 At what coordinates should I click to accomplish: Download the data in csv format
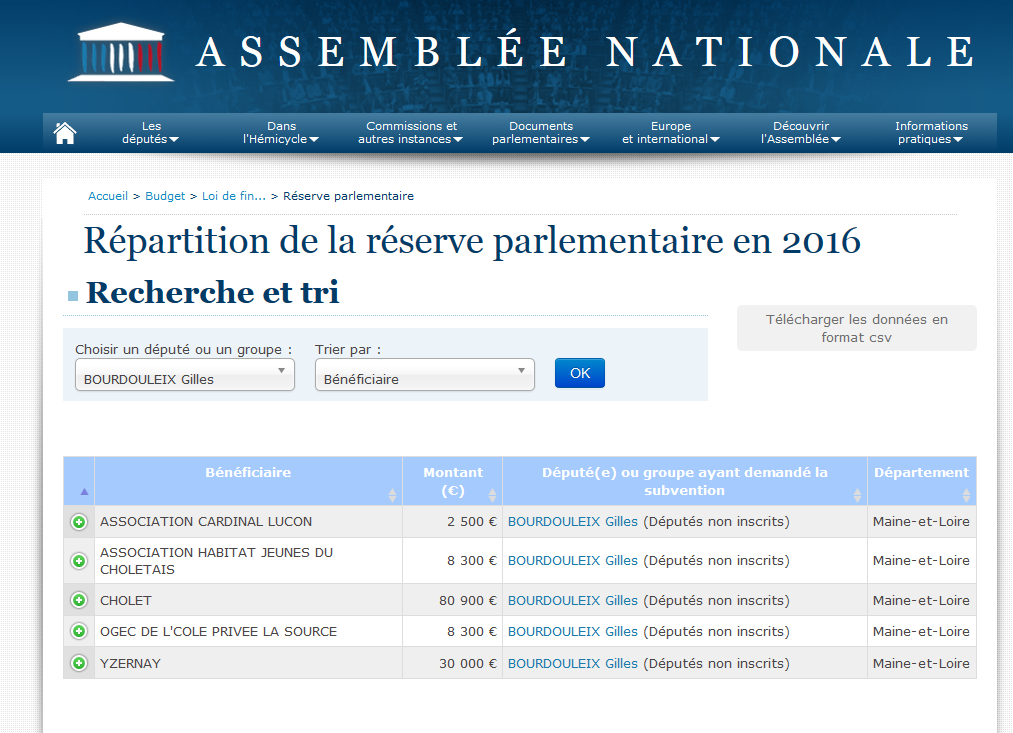856,328
